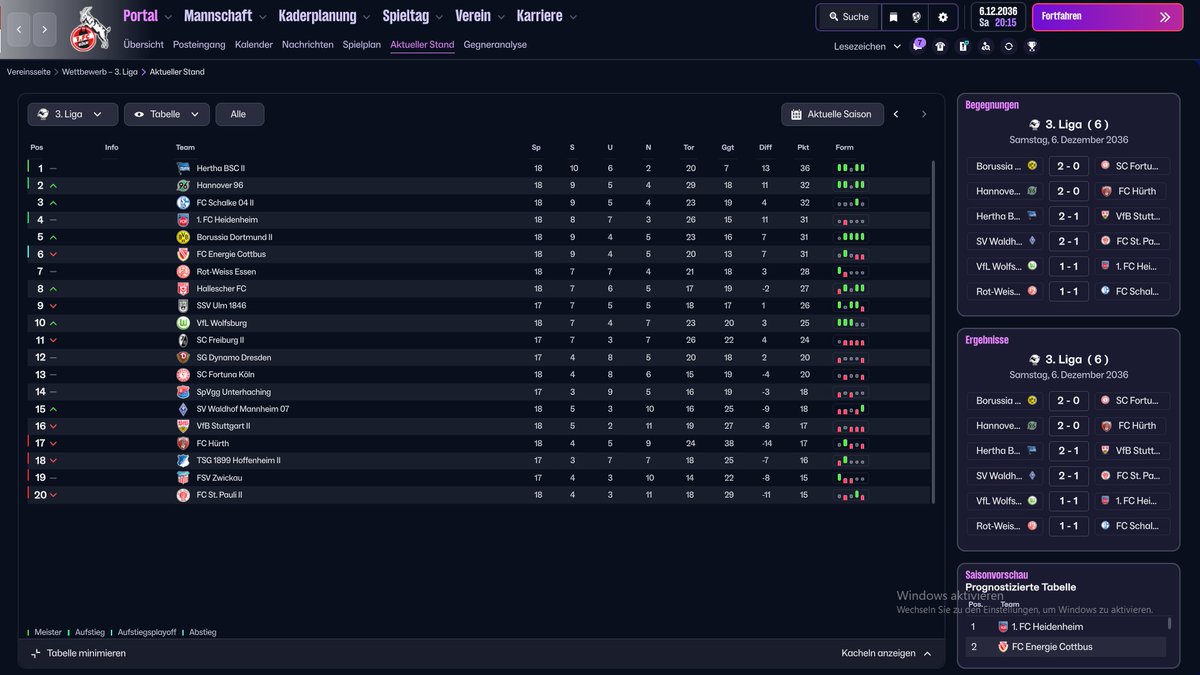Expand the Mannschaft menu chevron
Image resolution: width=1200 pixels, height=675 pixels.
[x=261, y=17]
